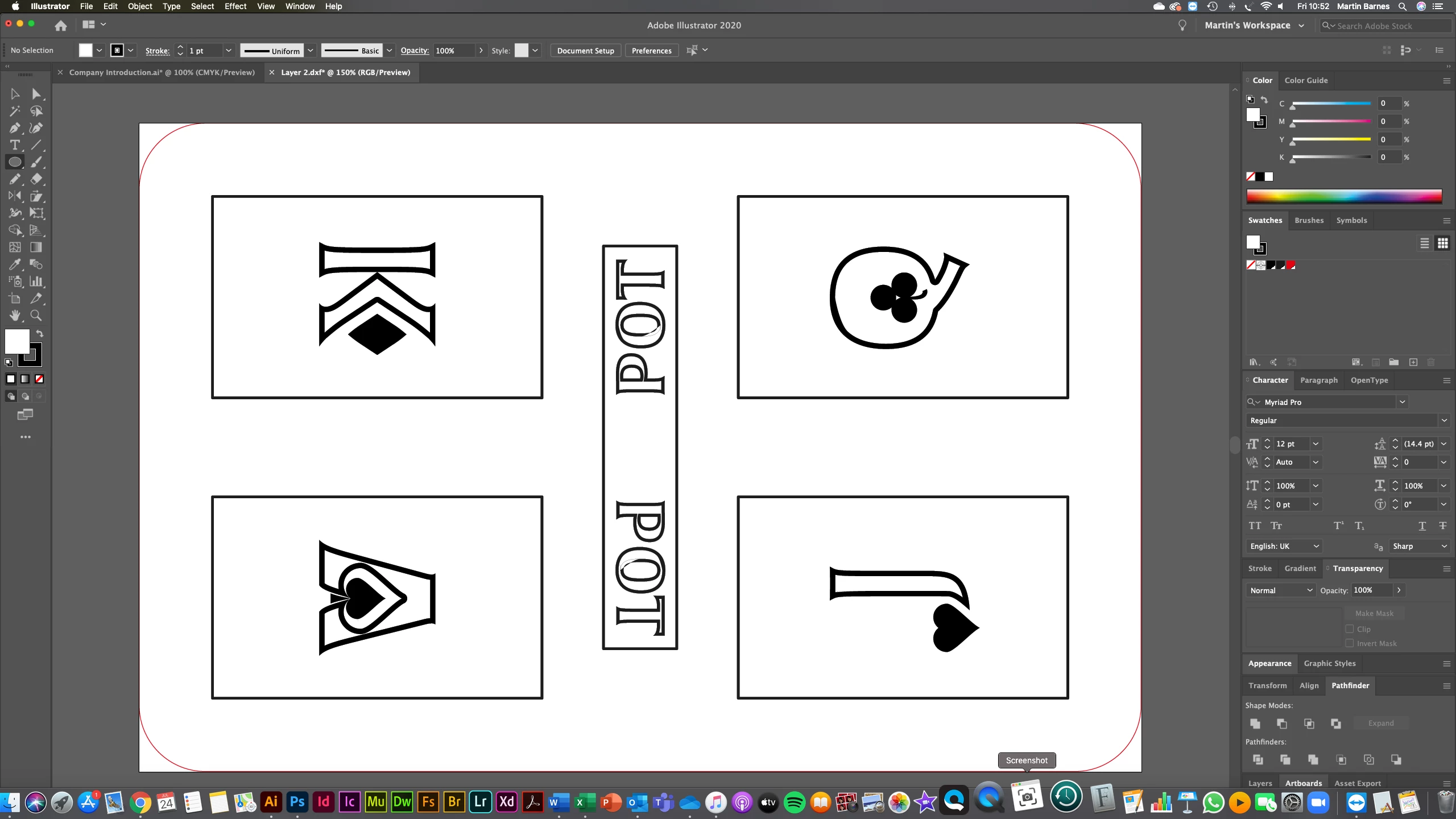Select the Direct Selection tool
Image resolution: width=1456 pixels, height=819 pixels.
pyautogui.click(x=36, y=94)
